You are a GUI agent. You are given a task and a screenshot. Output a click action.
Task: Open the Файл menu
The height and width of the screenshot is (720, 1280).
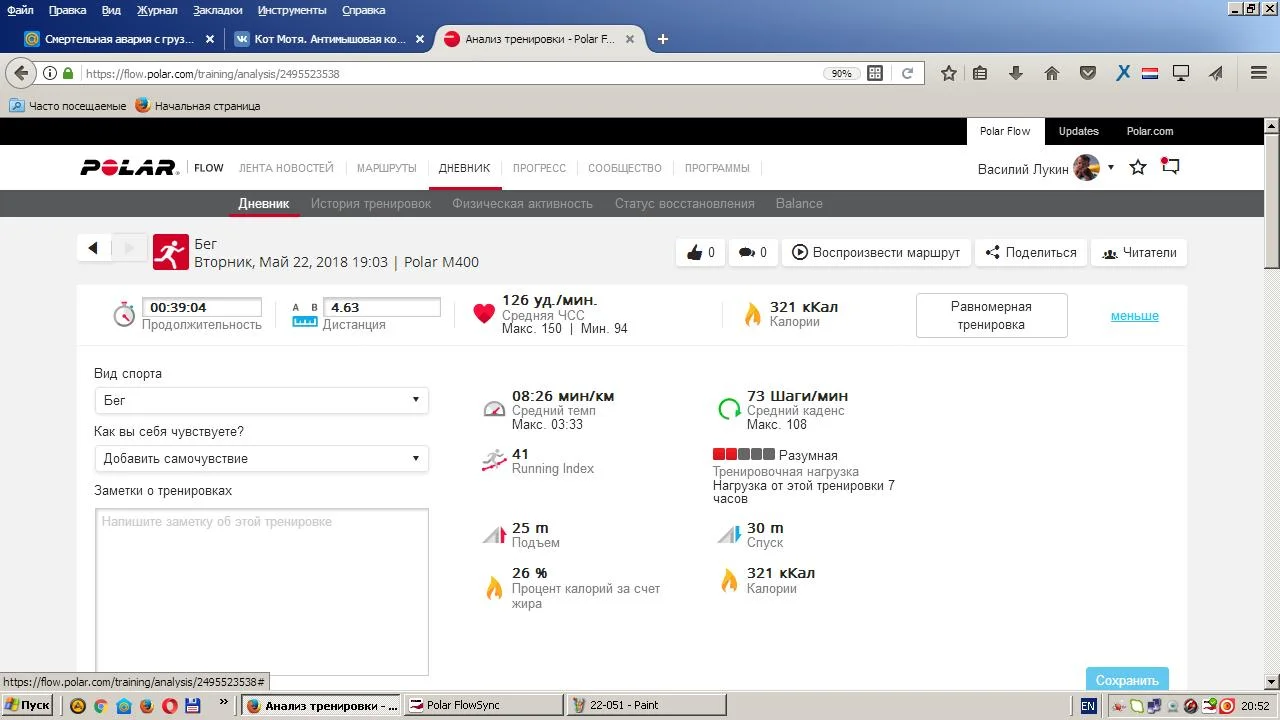20,10
